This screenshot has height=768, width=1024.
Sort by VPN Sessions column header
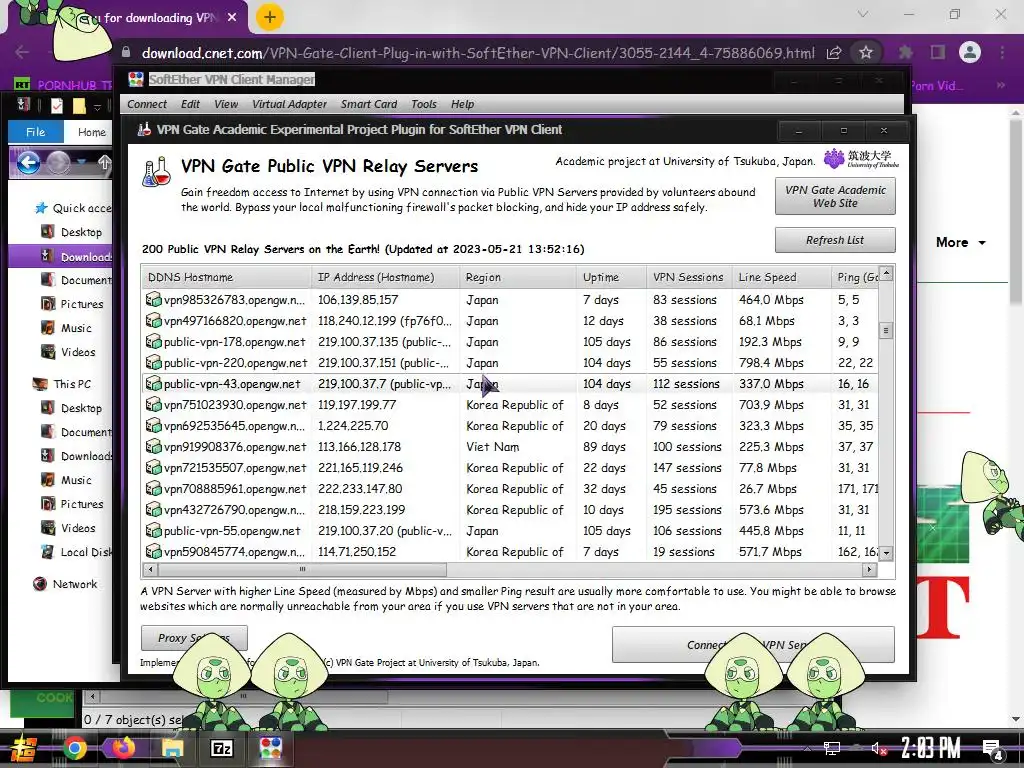coord(689,277)
